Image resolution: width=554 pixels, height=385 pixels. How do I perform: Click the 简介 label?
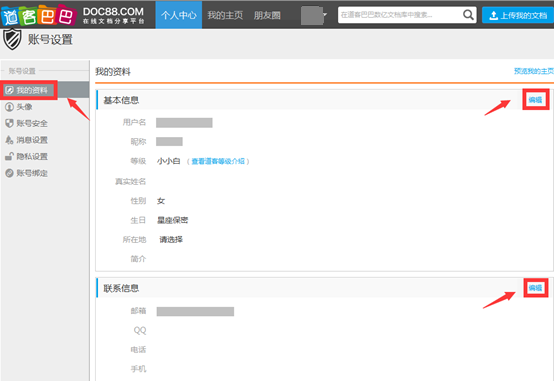[x=138, y=259]
